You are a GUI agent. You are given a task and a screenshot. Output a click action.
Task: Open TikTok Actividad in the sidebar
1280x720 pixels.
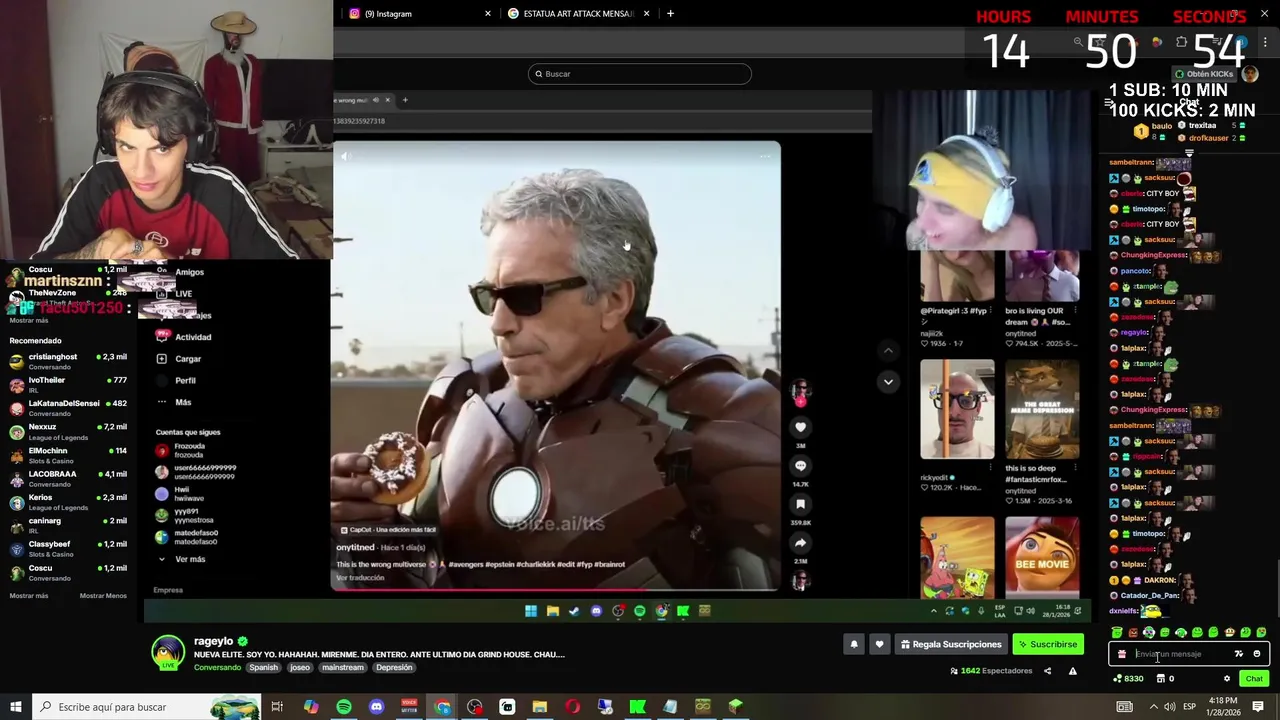click(x=184, y=337)
